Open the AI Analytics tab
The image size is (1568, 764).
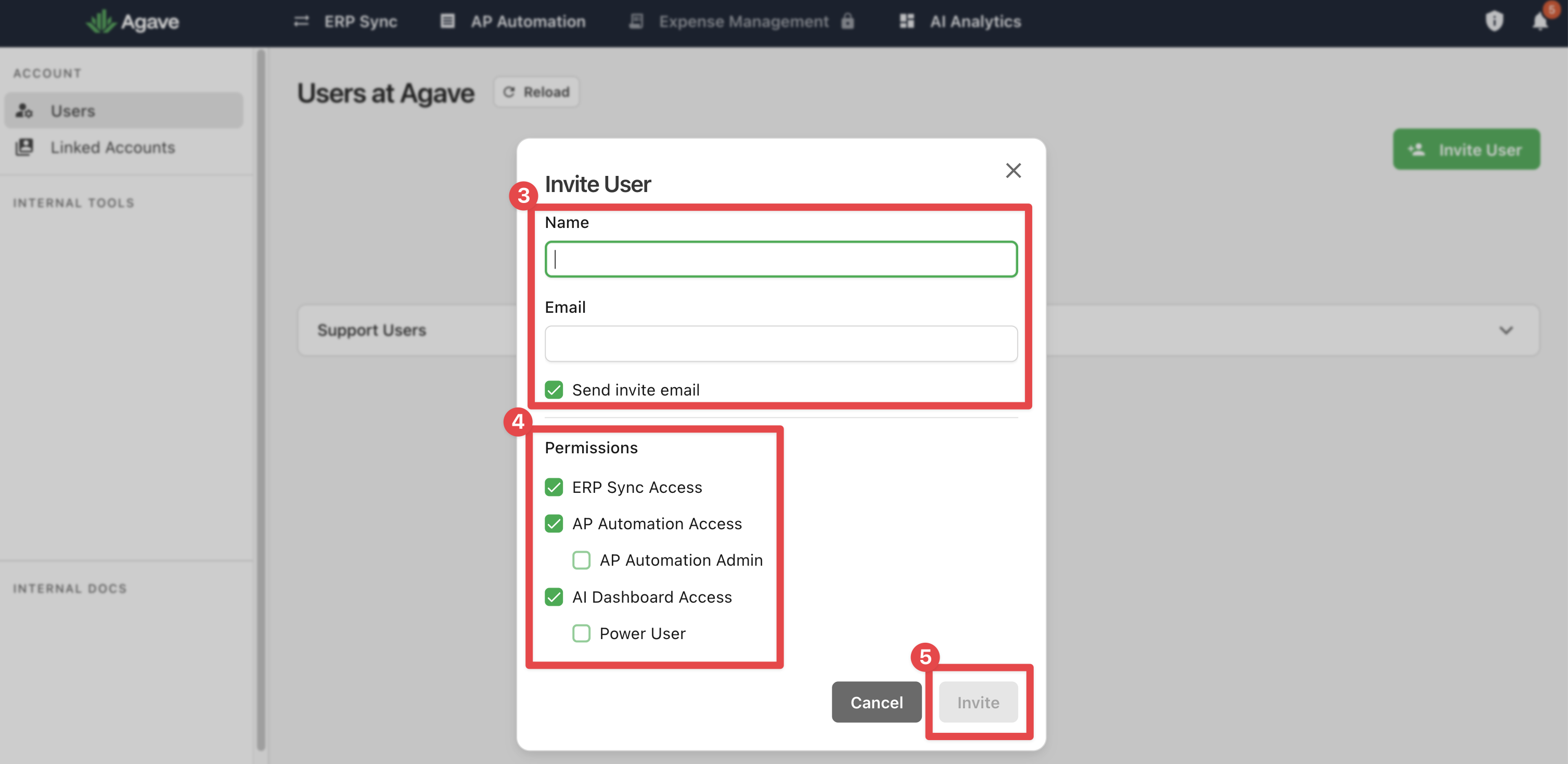[960, 22]
